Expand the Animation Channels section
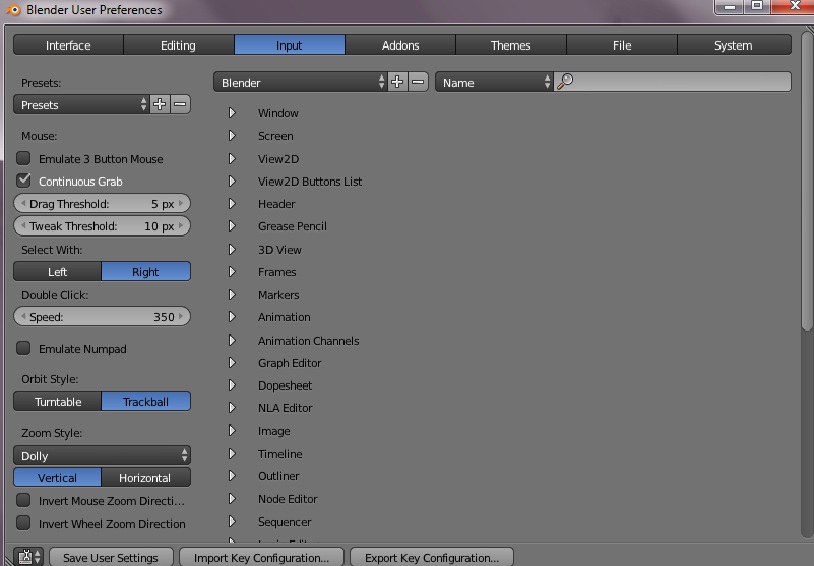Viewport: 814px width, 566px height. [x=232, y=341]
